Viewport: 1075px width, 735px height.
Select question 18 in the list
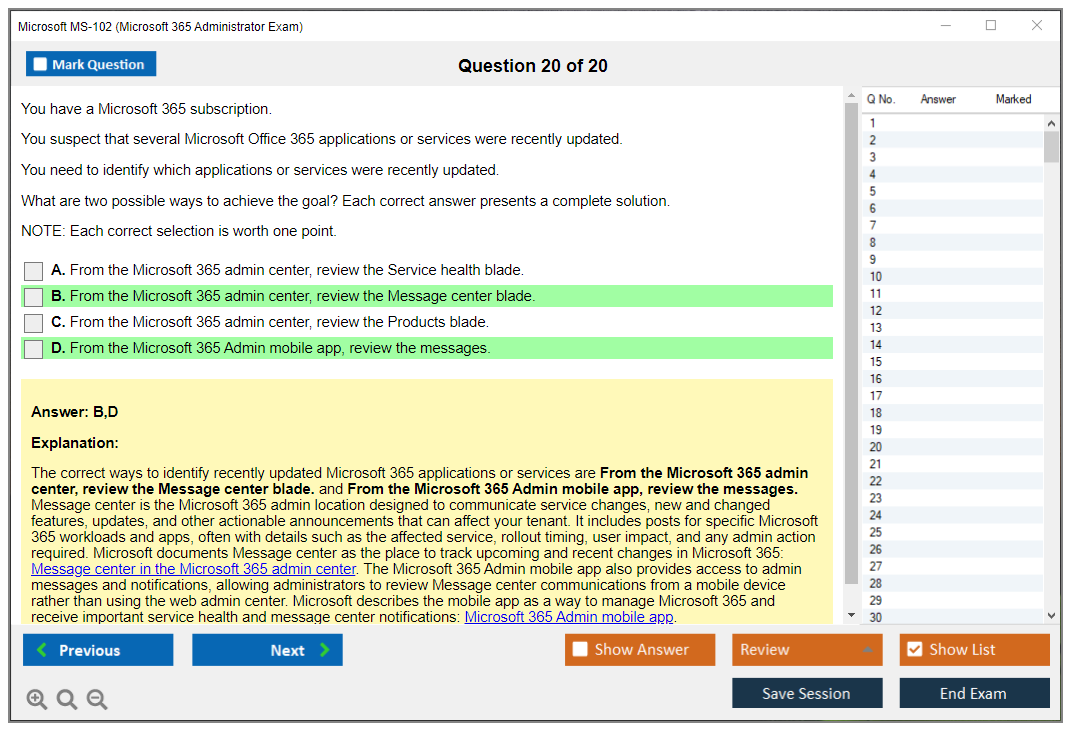[x=953, y=413]
